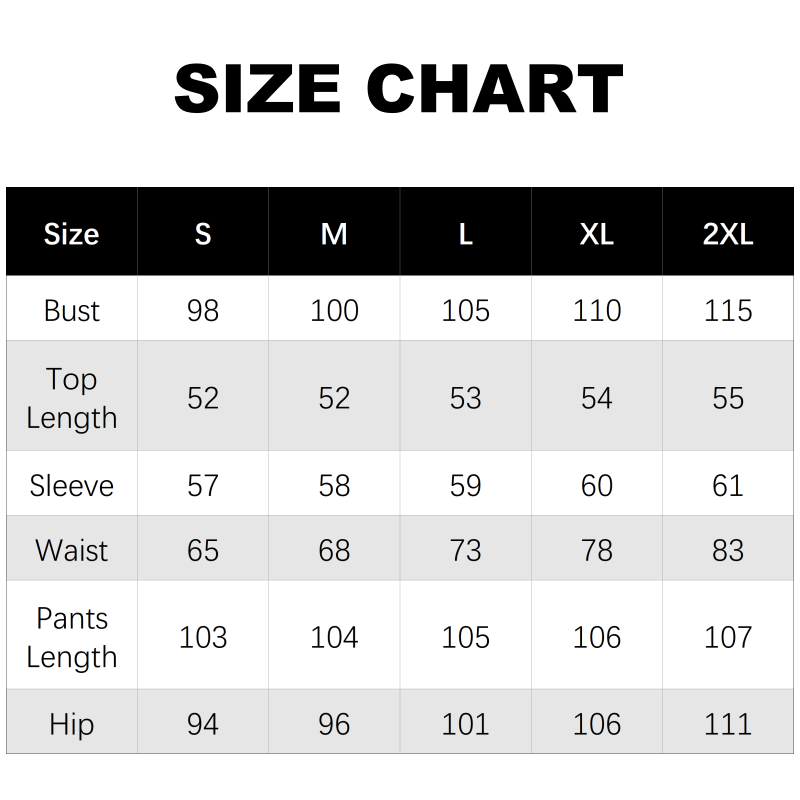Select the Size header cell
This screenshot has height=800, width=800.
[71, 234]
